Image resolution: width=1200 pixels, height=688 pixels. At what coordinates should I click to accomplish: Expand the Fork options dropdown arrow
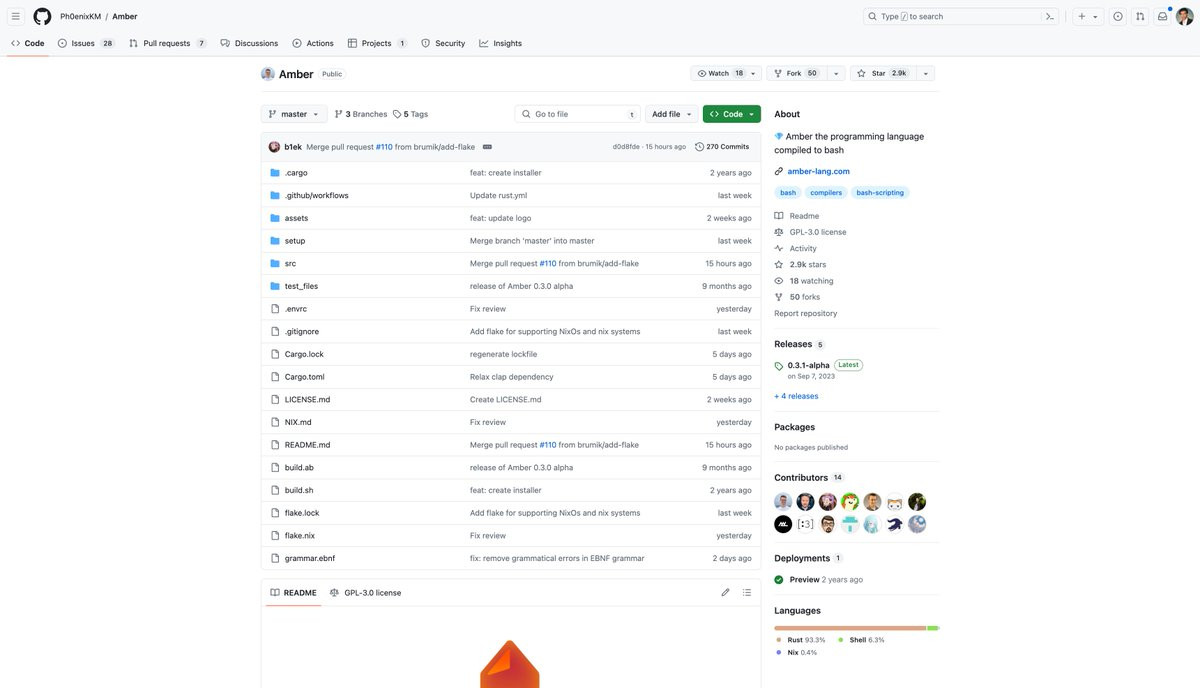[x=835, y=73]
